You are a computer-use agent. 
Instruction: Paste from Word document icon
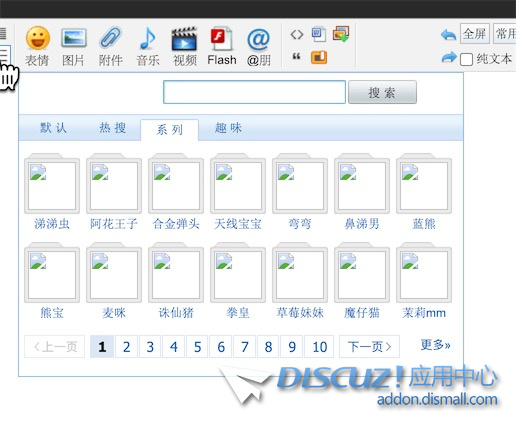[319, 34]
